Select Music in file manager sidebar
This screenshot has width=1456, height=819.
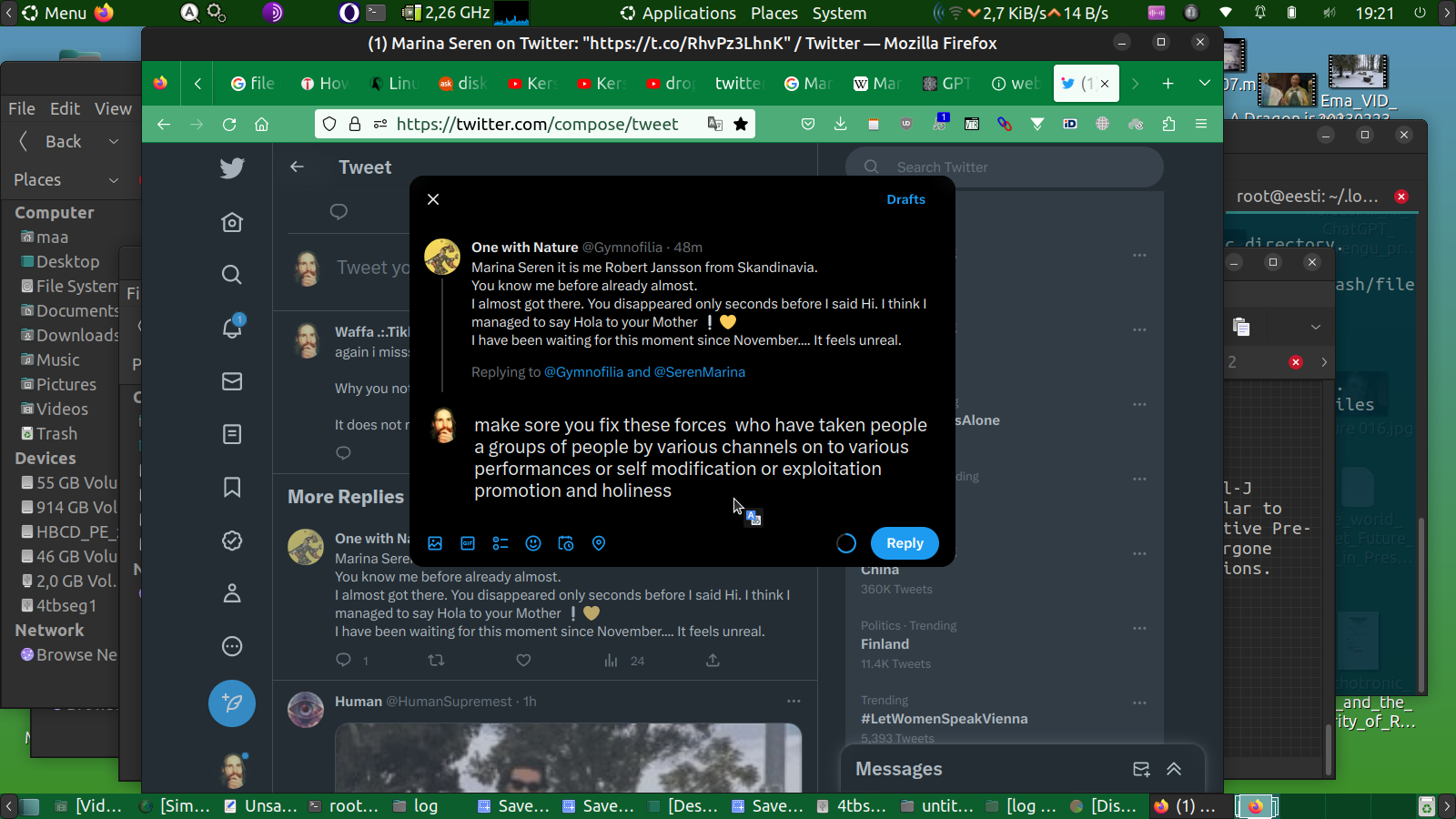click(x=51, y=360)
